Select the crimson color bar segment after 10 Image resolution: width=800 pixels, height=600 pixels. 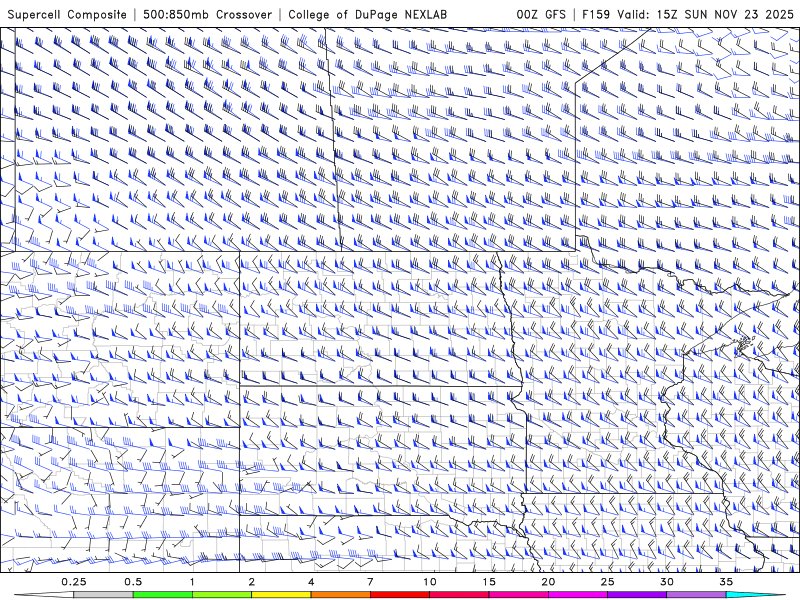(459, 595)
